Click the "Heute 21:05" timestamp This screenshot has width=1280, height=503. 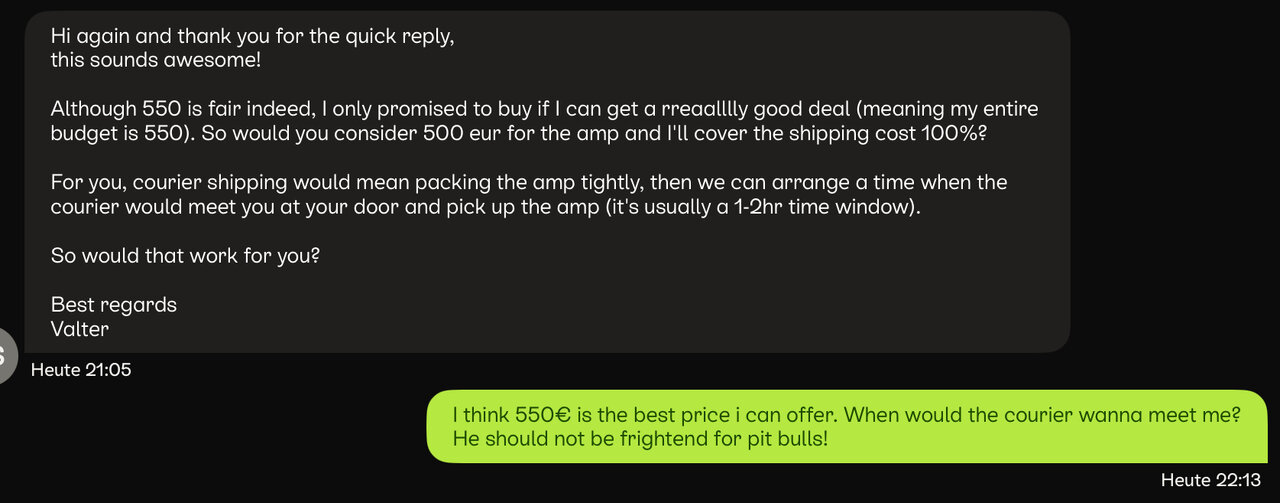click(81, 370)
